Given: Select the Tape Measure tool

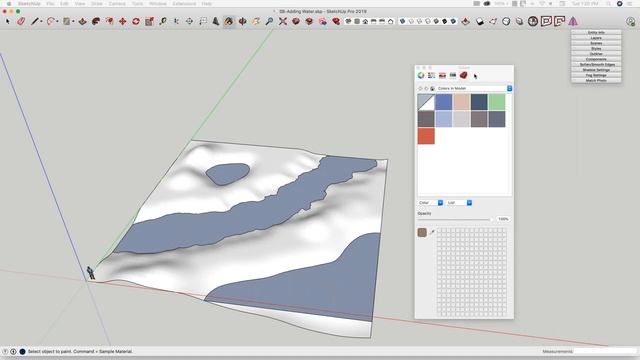Looking at the screenshot, I should pyautogui.click(x=163, y=21).
